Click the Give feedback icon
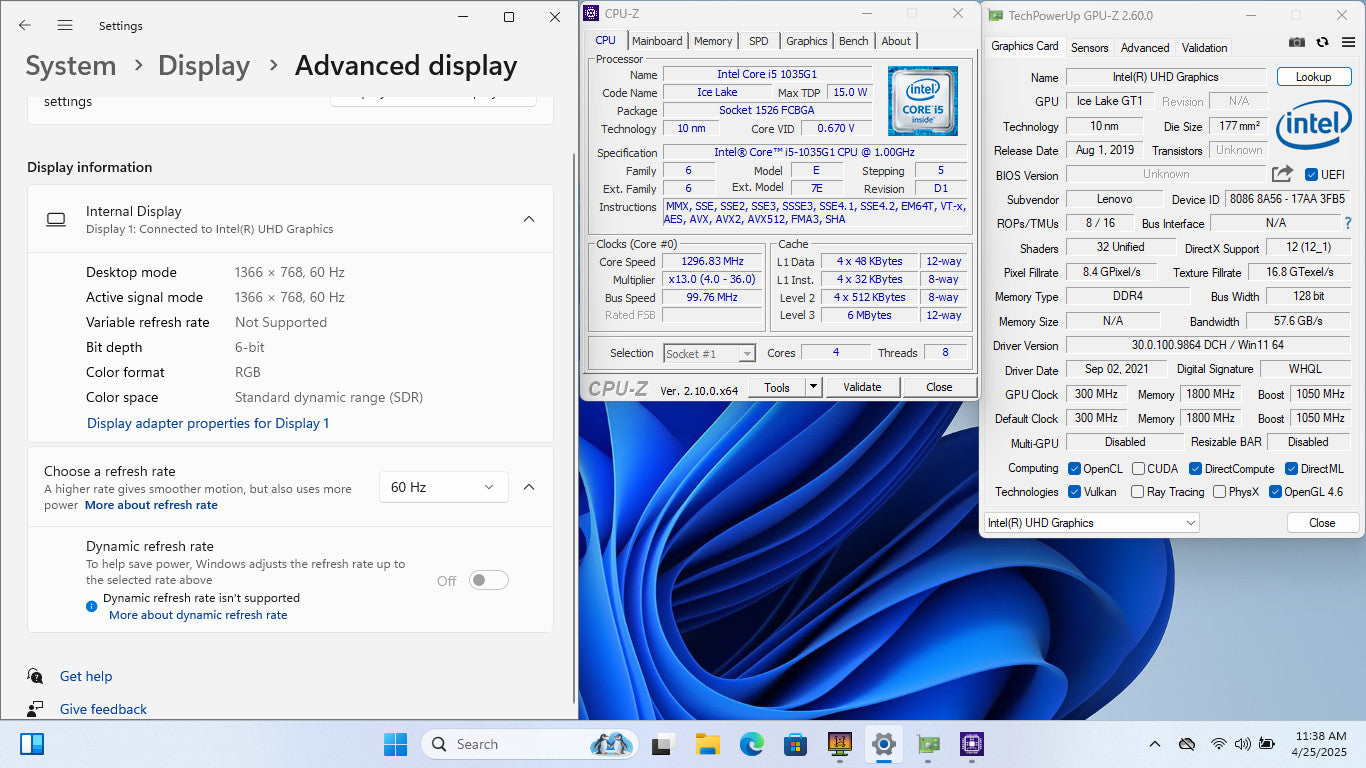The width and height of the screenshot is (1366, 768). [35, 709]
